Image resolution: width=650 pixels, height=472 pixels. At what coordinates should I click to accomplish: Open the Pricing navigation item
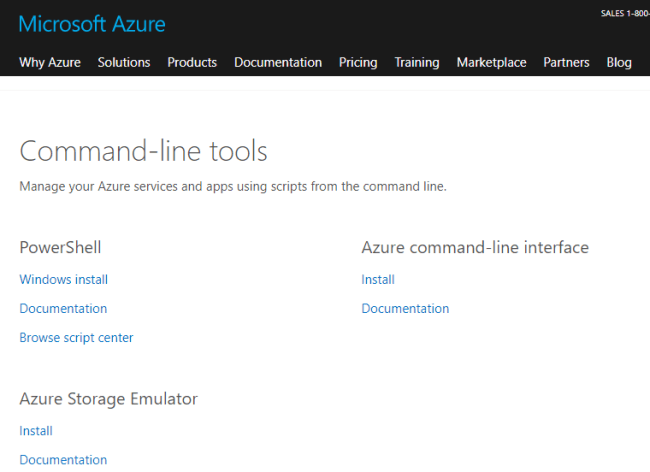tap(358, 62)
